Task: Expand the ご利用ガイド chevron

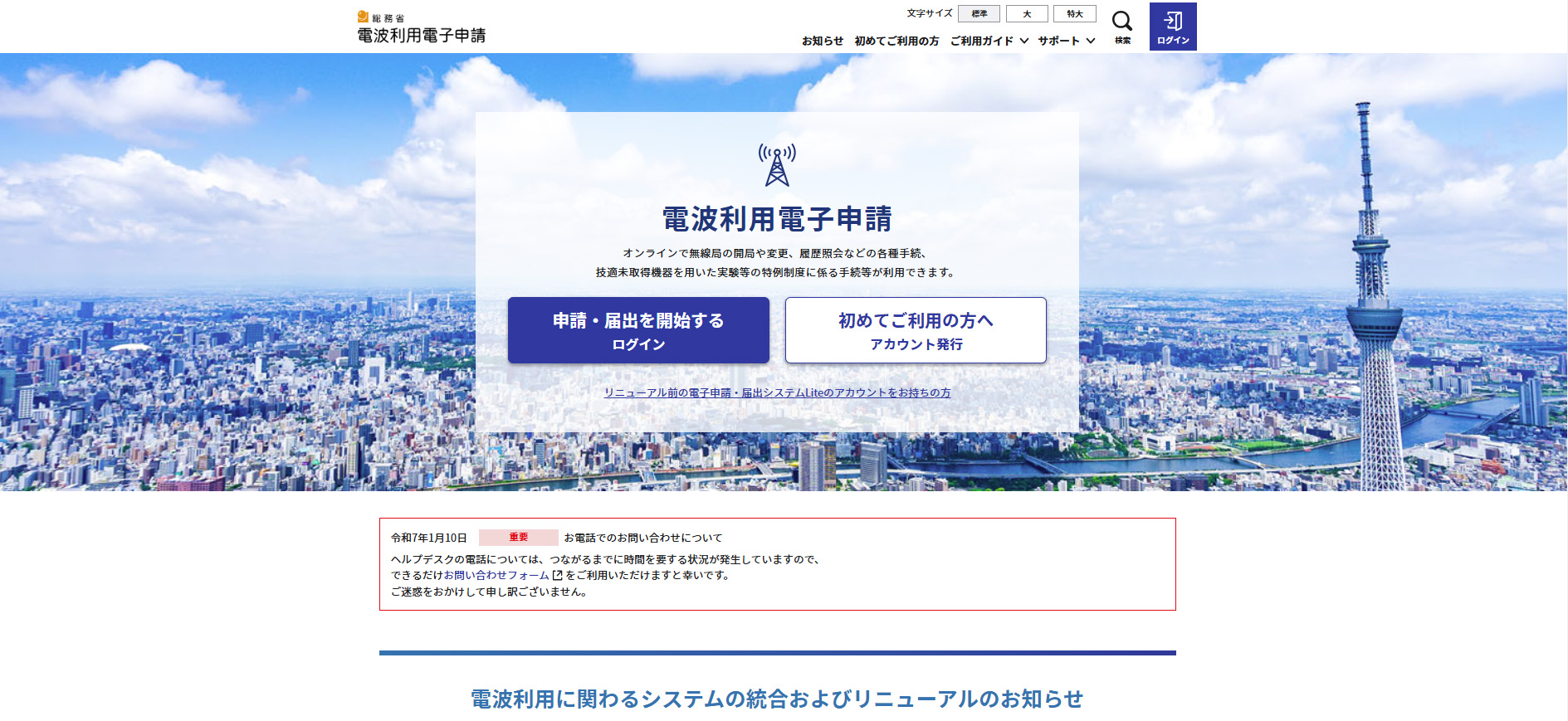Action: [x=1024, y=41]
